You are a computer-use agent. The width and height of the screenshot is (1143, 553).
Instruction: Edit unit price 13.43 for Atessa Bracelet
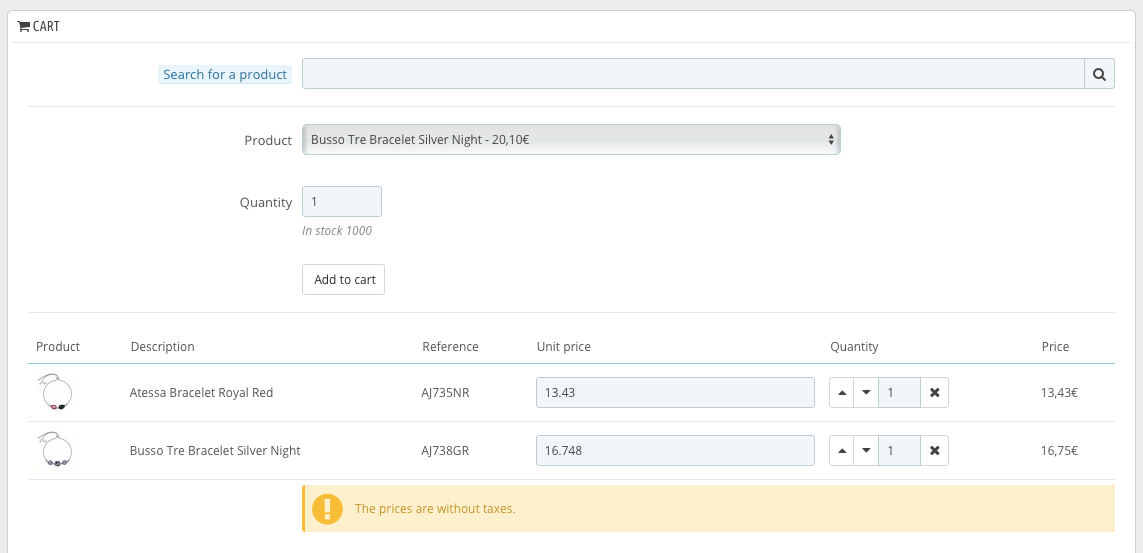click(x=675, y=393)
